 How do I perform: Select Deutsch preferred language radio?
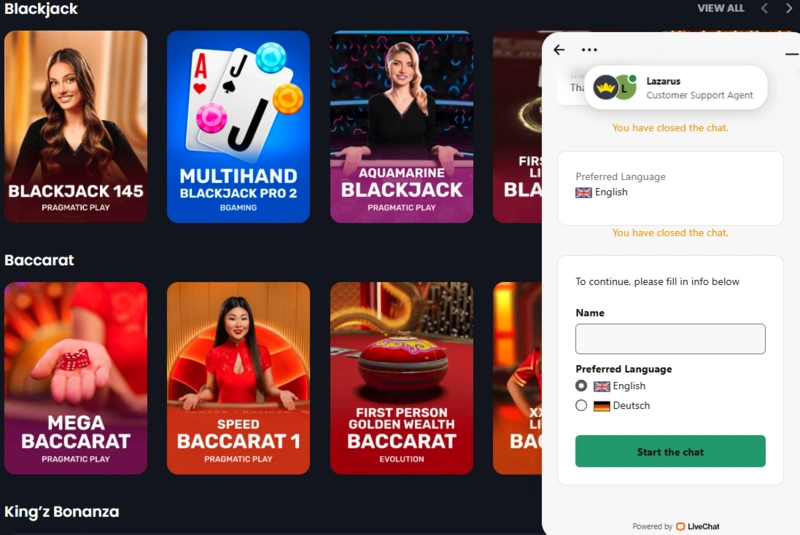[x=581, y=405]
